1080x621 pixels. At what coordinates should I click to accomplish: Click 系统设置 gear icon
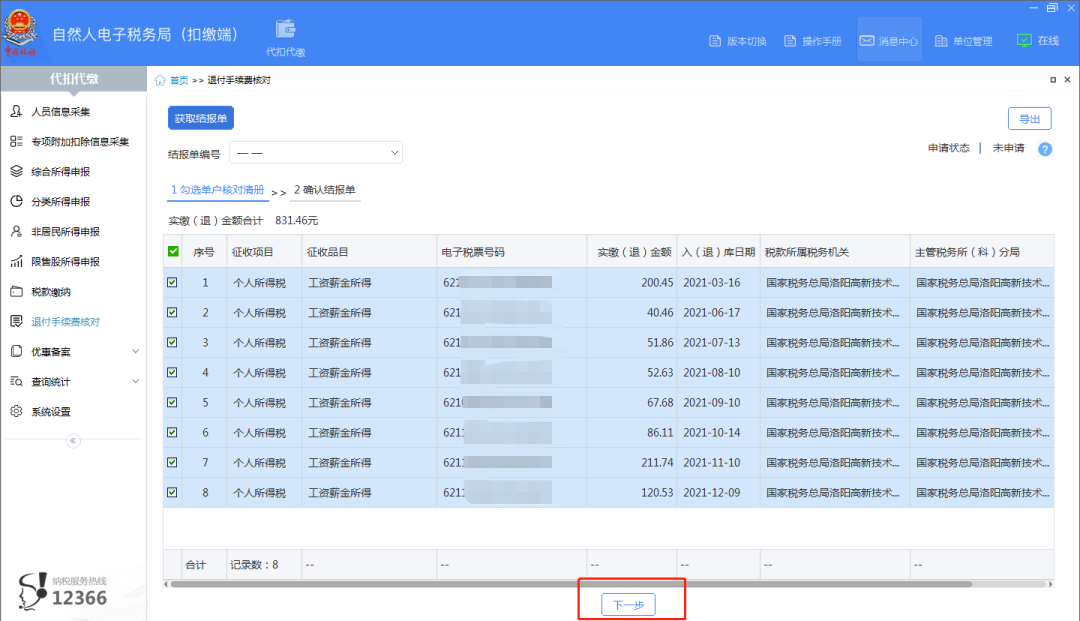pyautogui.click(x=17, y=411)
